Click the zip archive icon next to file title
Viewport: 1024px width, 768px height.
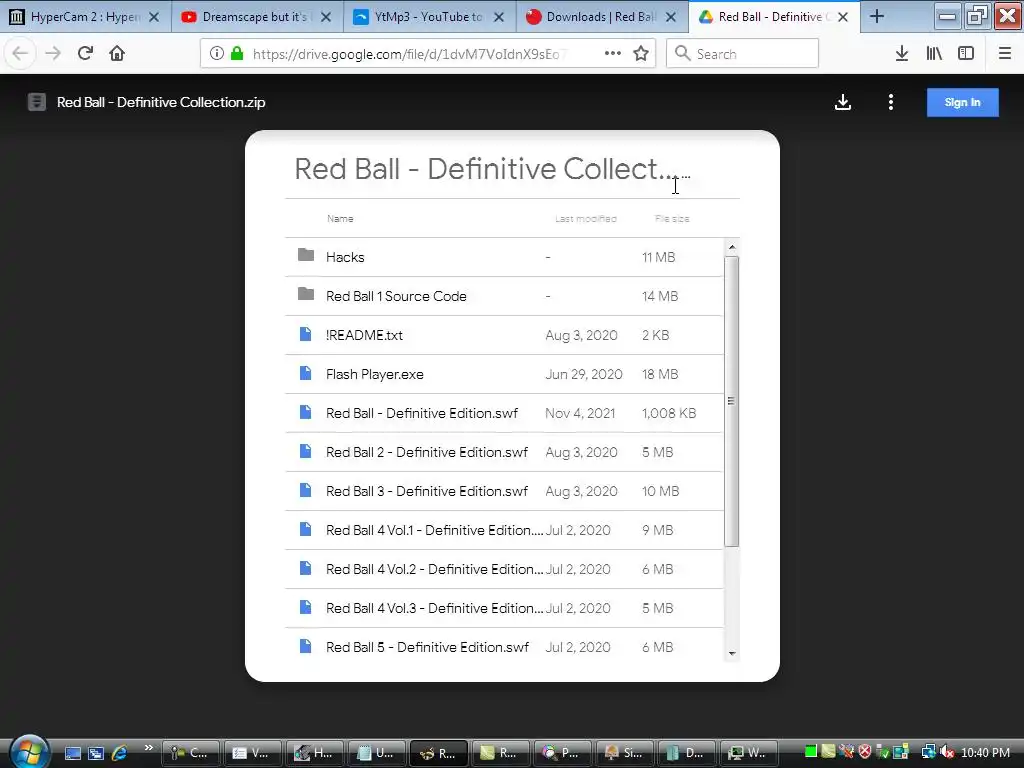tap(37, 102)
